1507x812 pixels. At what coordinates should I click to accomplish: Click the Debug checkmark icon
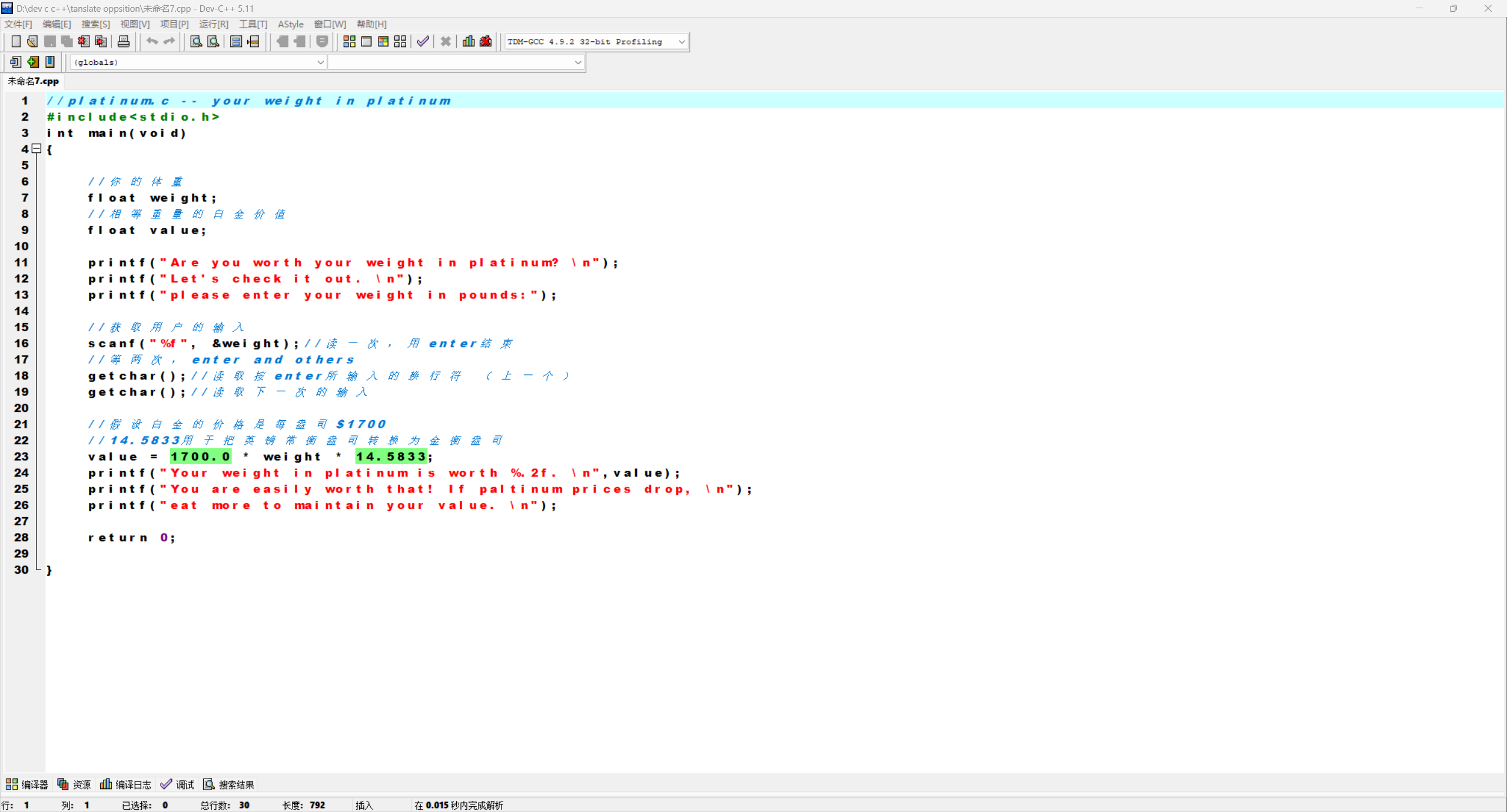(423, 41)
